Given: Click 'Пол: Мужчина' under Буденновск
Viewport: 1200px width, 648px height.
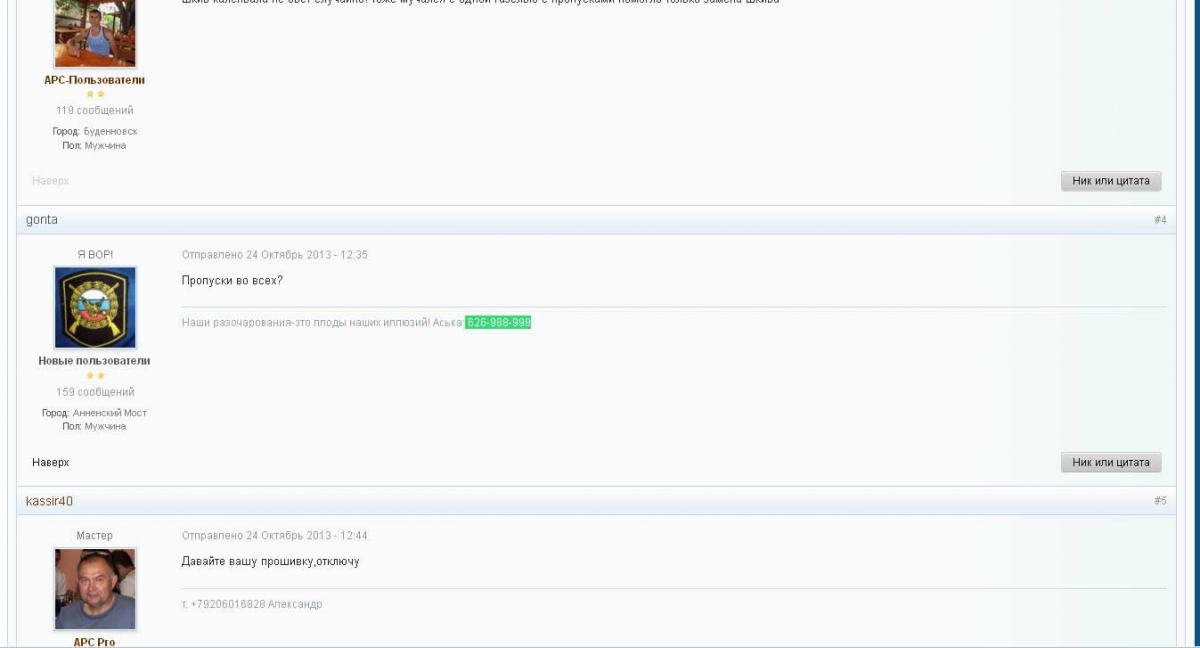Looking at the screenshot, I should 95,145.
